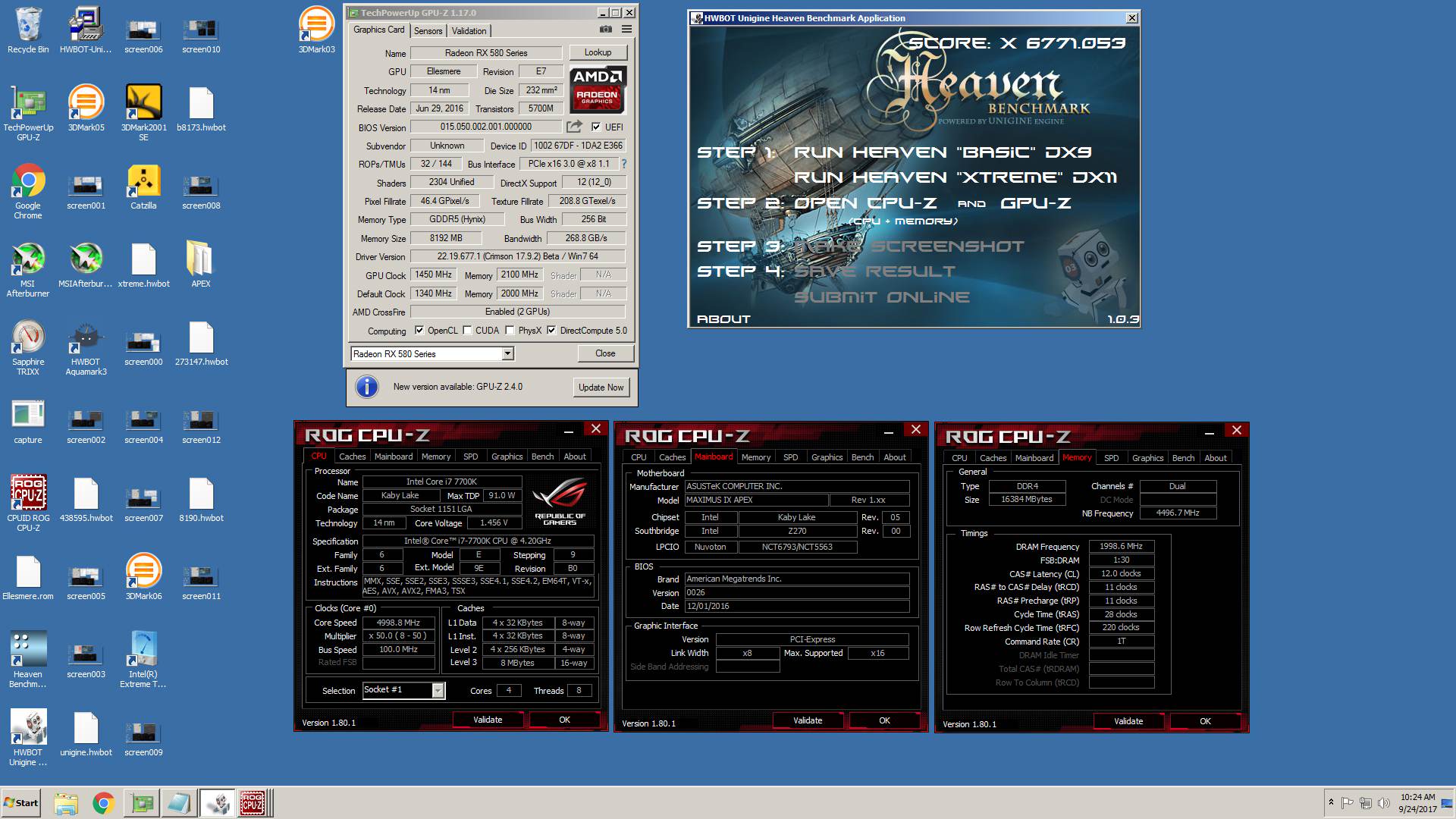Open the HWBOT Aquamark3 desktop shortcut

[x=86, y=347]
